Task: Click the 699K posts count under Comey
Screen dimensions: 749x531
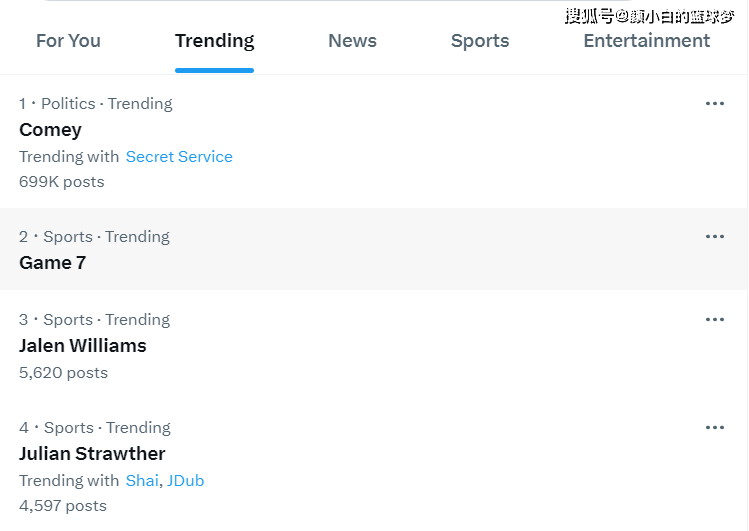Action: [x=62, y=182]
